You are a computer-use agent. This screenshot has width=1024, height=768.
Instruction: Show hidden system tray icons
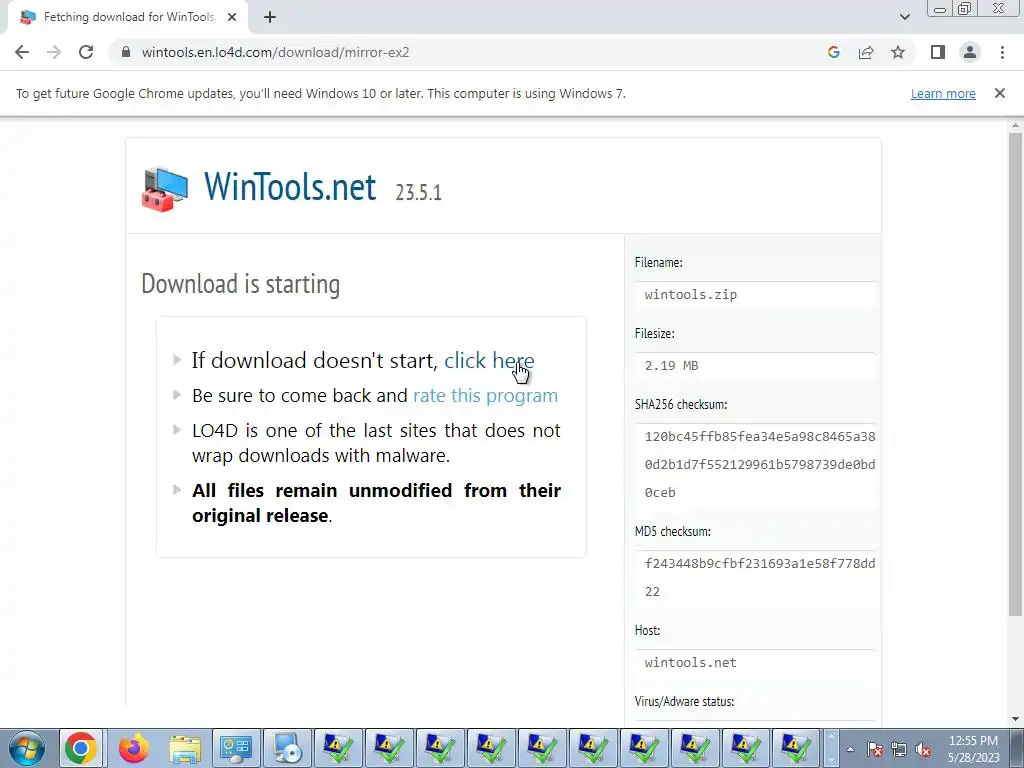point(850,749)
